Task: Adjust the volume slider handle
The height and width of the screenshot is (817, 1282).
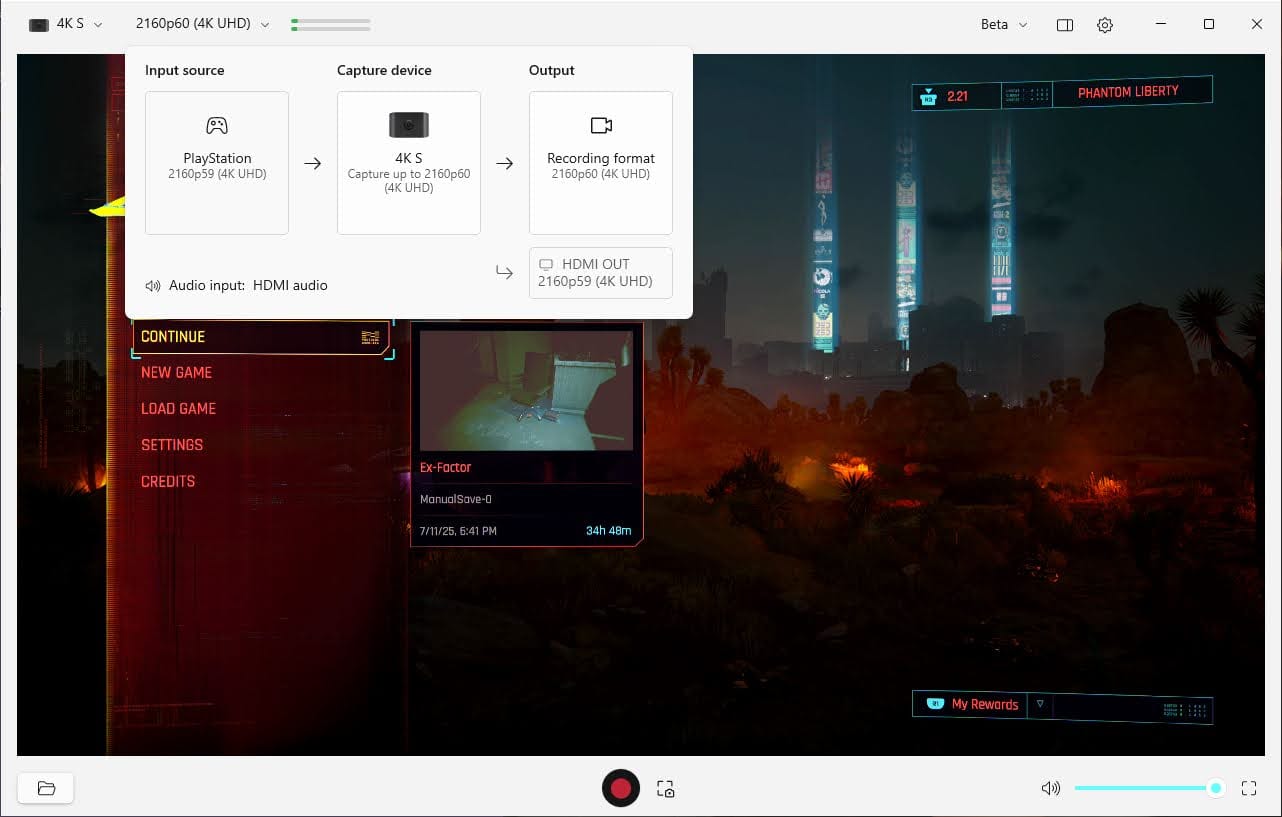Action: pyautogui.click(x=1216, y=788)
